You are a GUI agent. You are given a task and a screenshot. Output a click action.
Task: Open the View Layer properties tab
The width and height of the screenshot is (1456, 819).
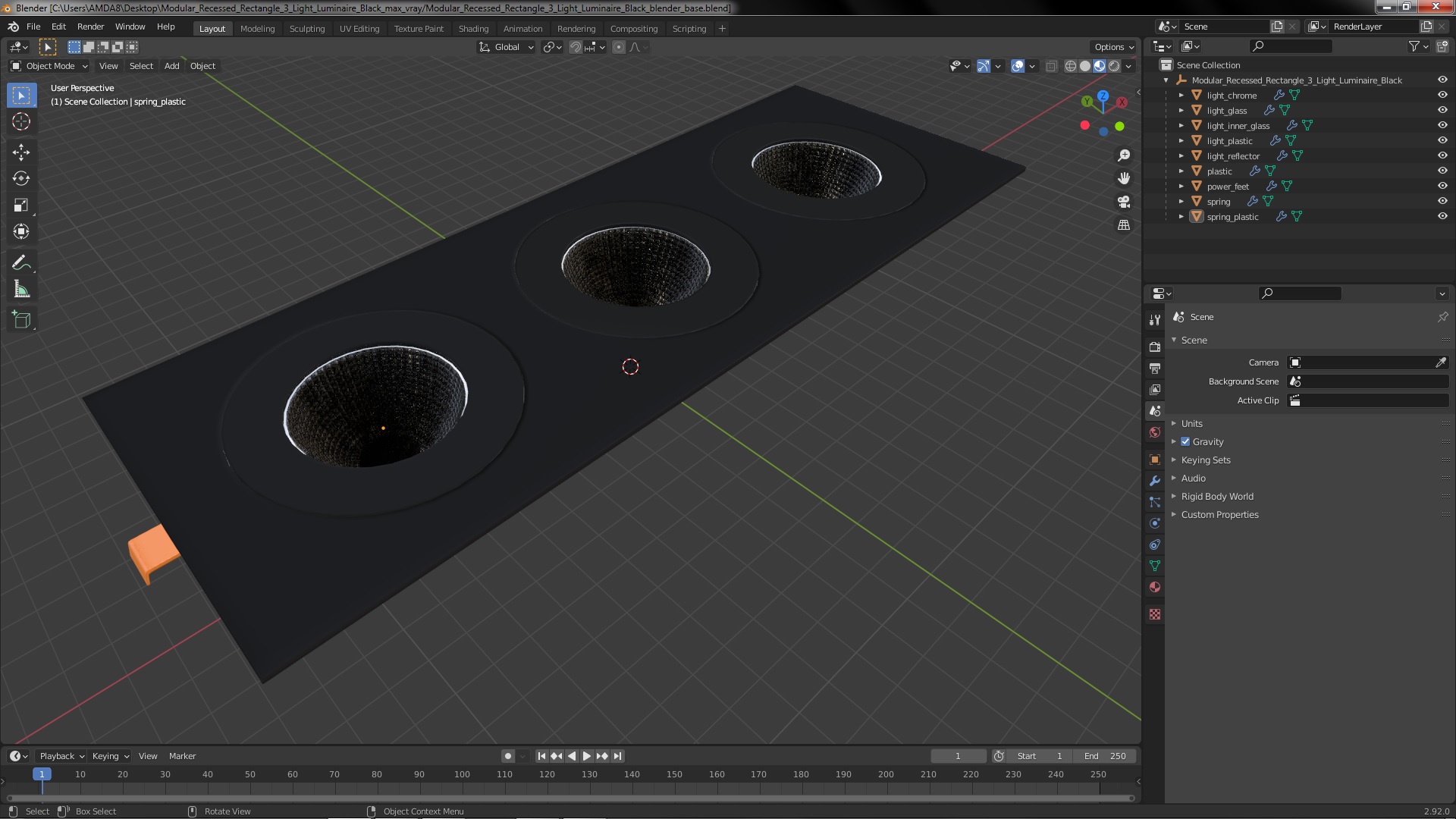[1155, 389]
